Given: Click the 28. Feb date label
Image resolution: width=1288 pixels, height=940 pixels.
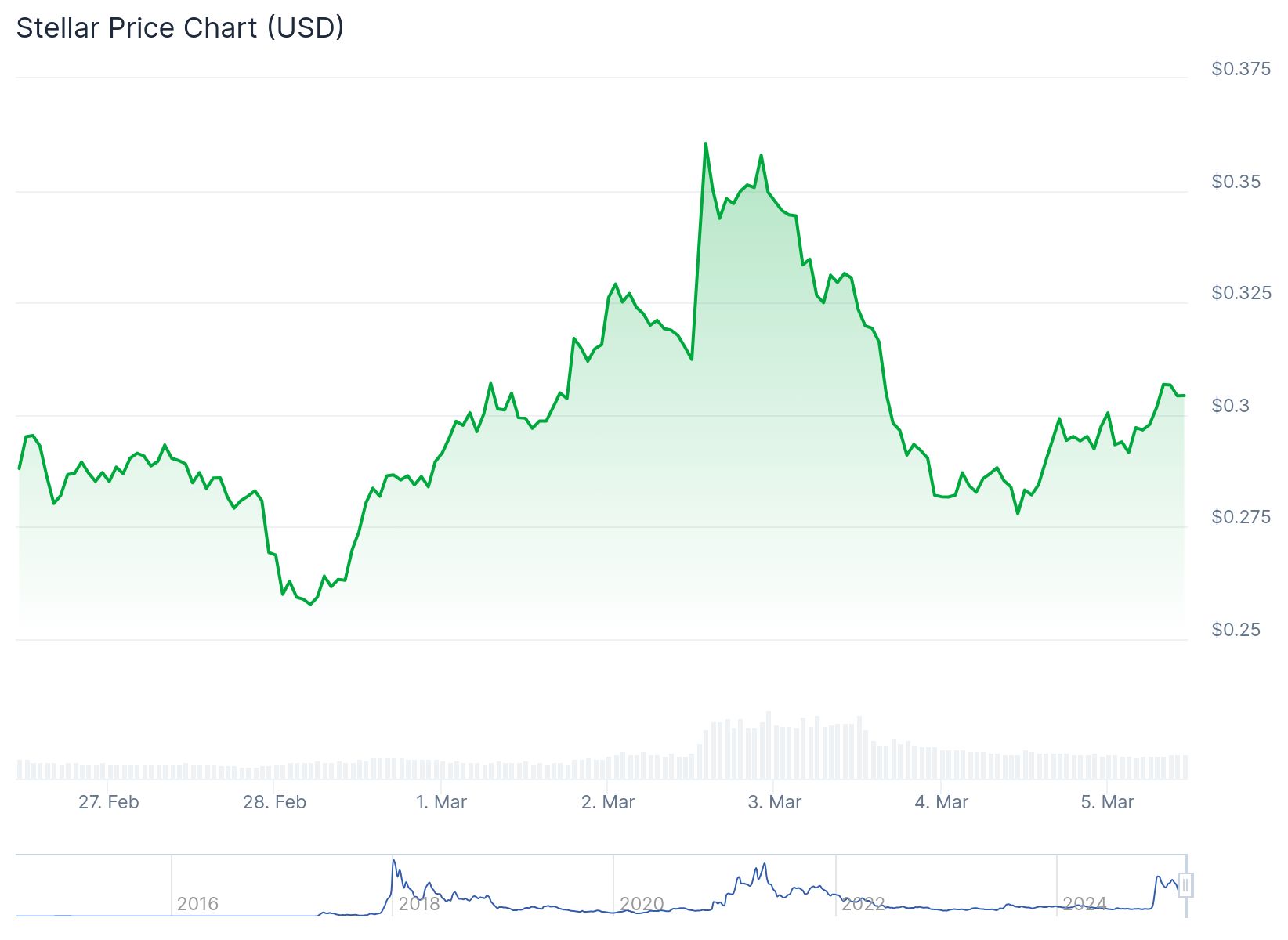Looking at the screenshot, I should tap(274, 802).
